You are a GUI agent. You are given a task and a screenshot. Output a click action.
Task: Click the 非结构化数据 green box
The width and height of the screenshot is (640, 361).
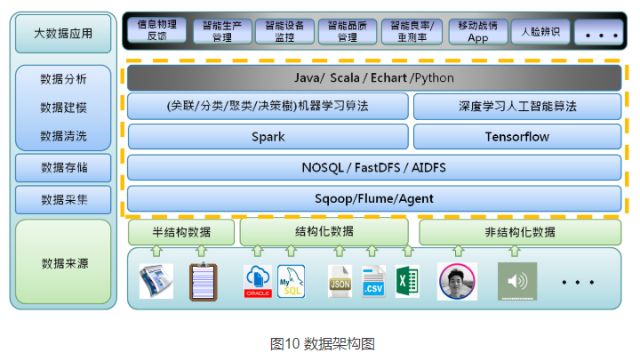pos(520,232)
